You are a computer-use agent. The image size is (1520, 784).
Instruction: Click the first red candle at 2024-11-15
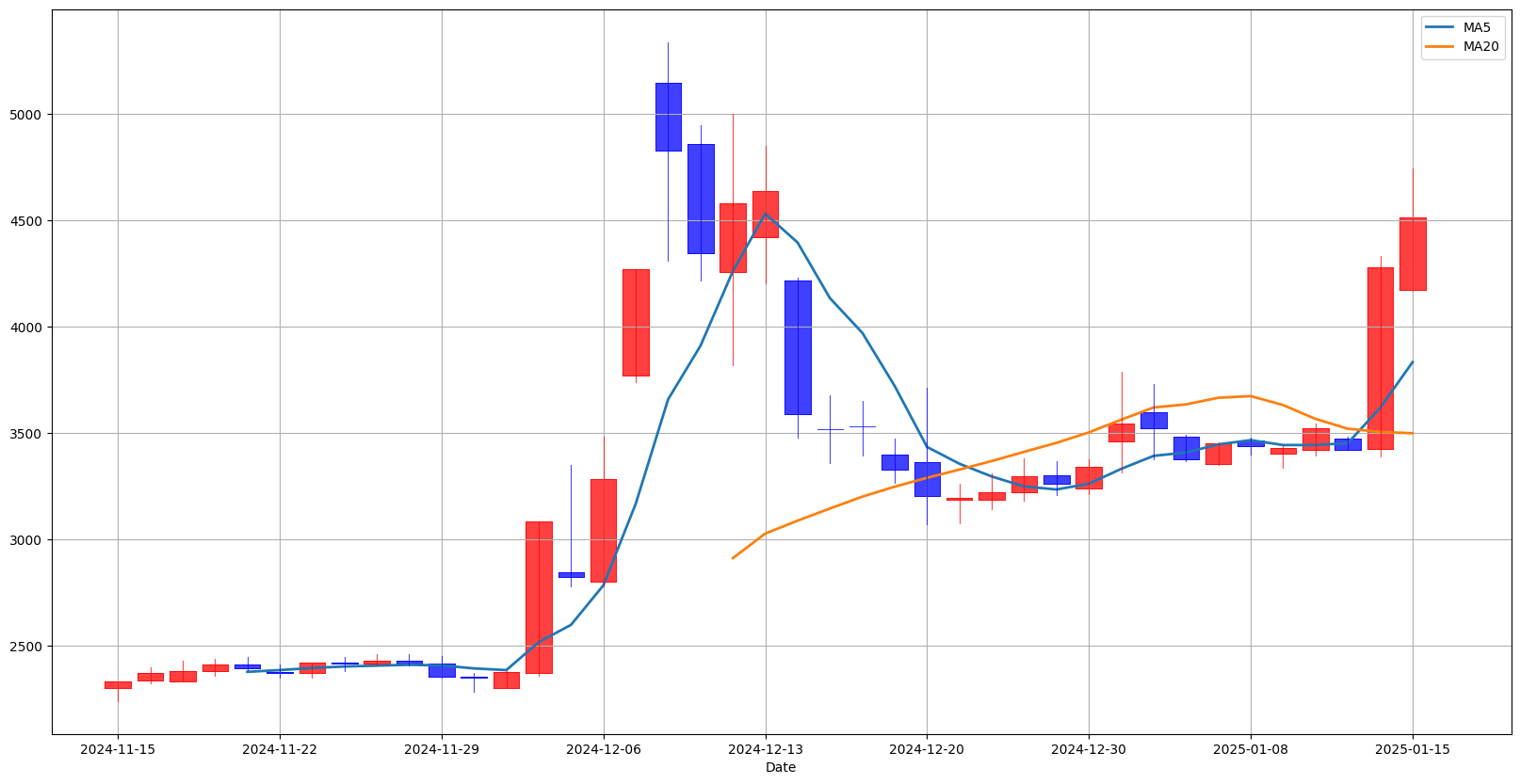click(118, 685)
